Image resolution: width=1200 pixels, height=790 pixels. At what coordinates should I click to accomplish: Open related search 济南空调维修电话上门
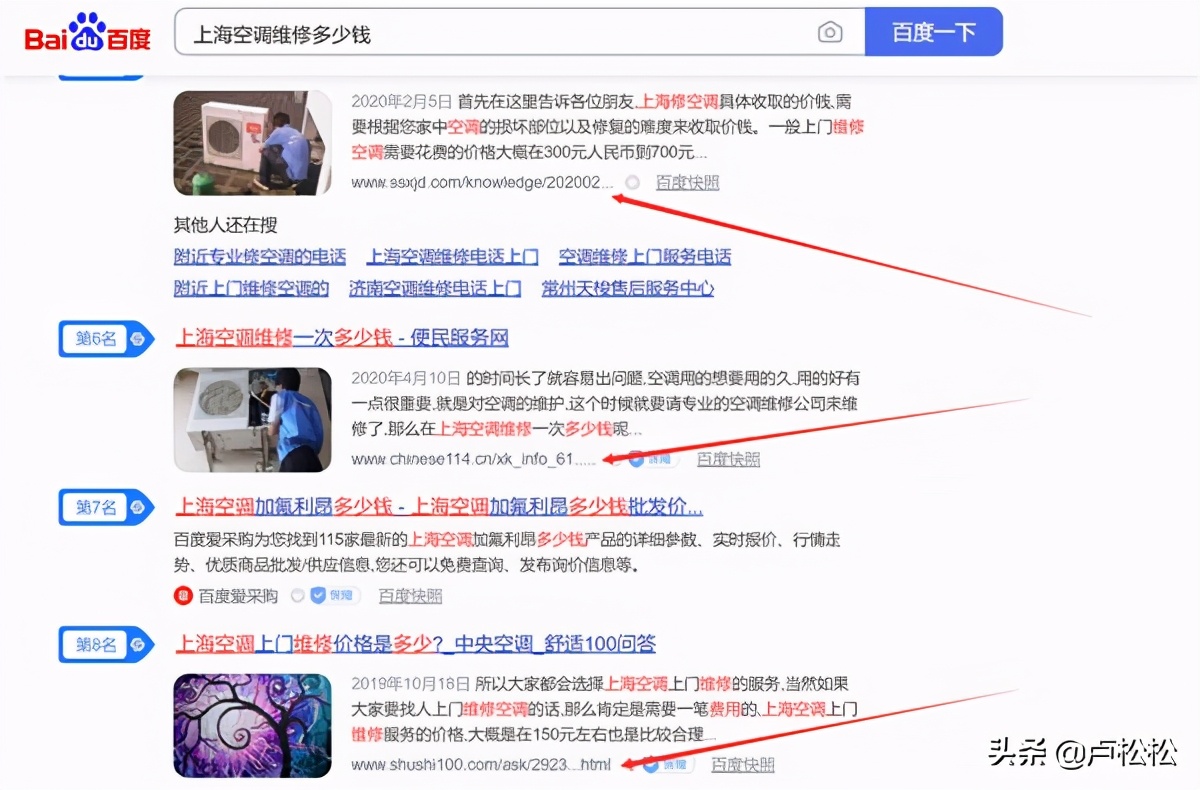(435, 288)
